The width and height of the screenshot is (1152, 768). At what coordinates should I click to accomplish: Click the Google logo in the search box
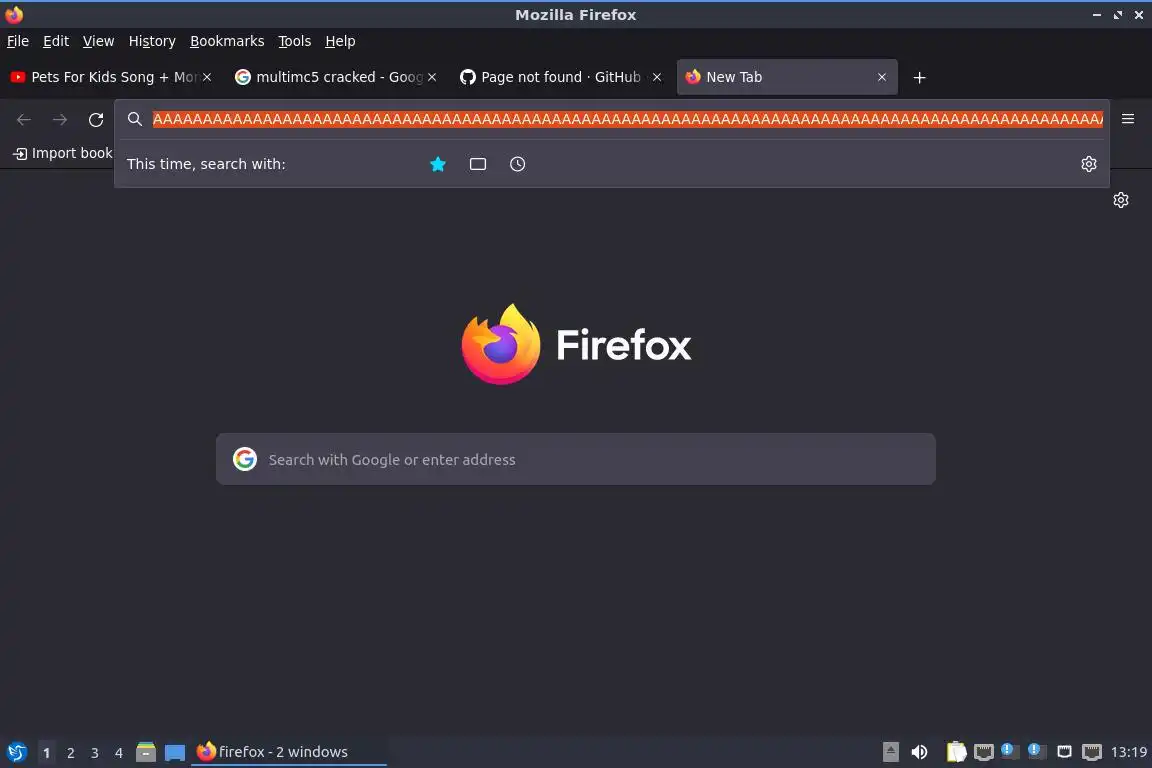click(245, 459)
